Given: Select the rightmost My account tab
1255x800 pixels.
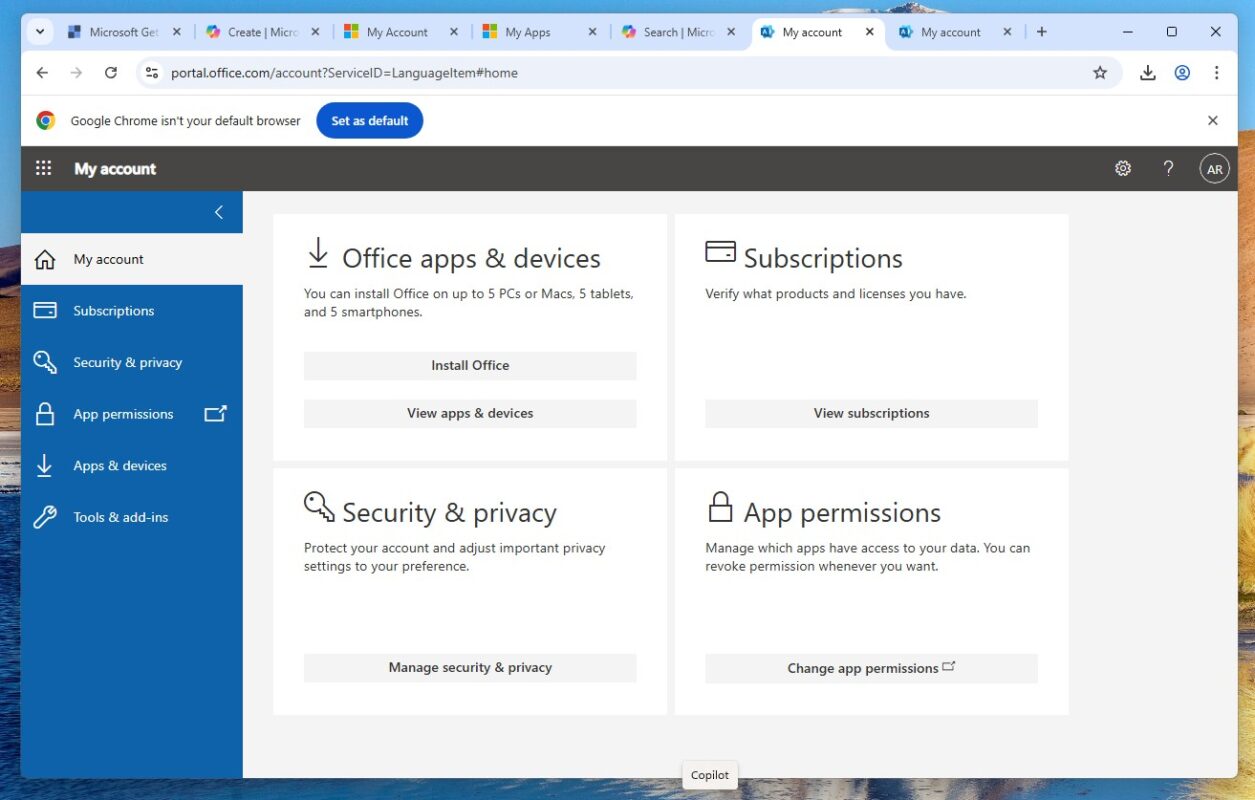Looking at the screenshot, I should click(955, 32).
